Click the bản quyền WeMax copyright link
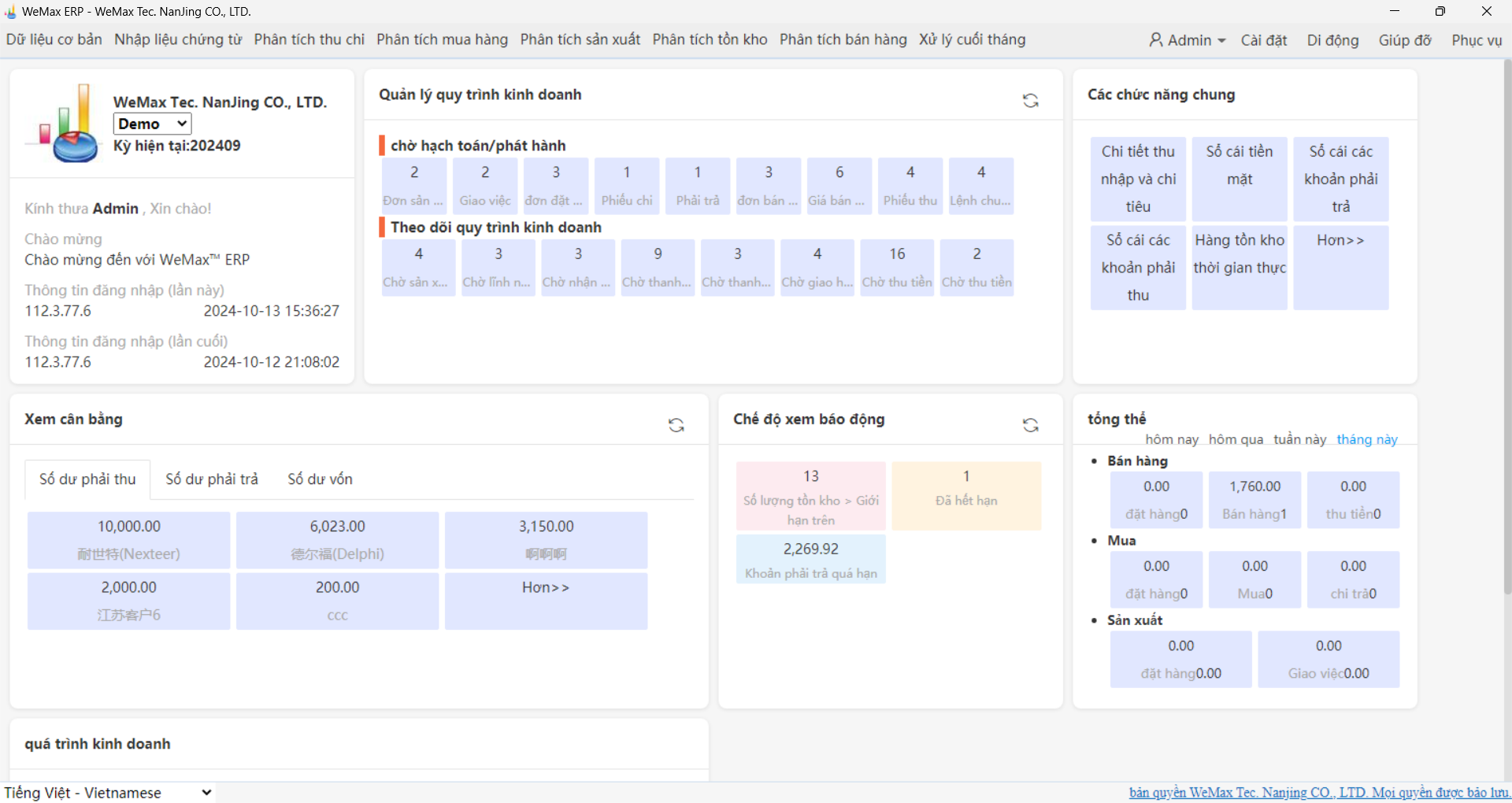 click(x=1318, y=793)
